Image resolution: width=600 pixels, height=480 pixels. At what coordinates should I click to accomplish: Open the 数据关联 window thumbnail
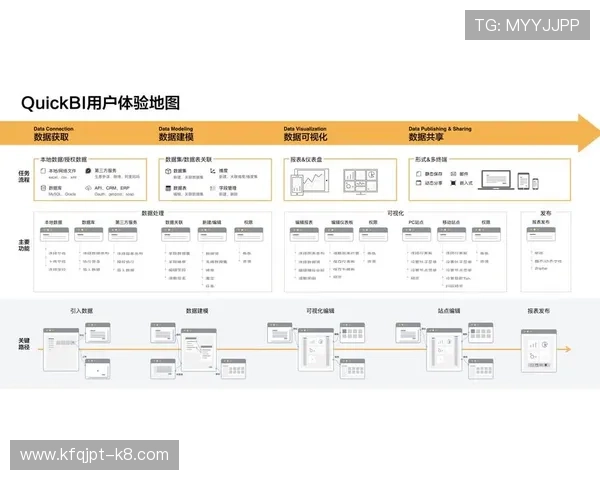click(x=176, y=234)
